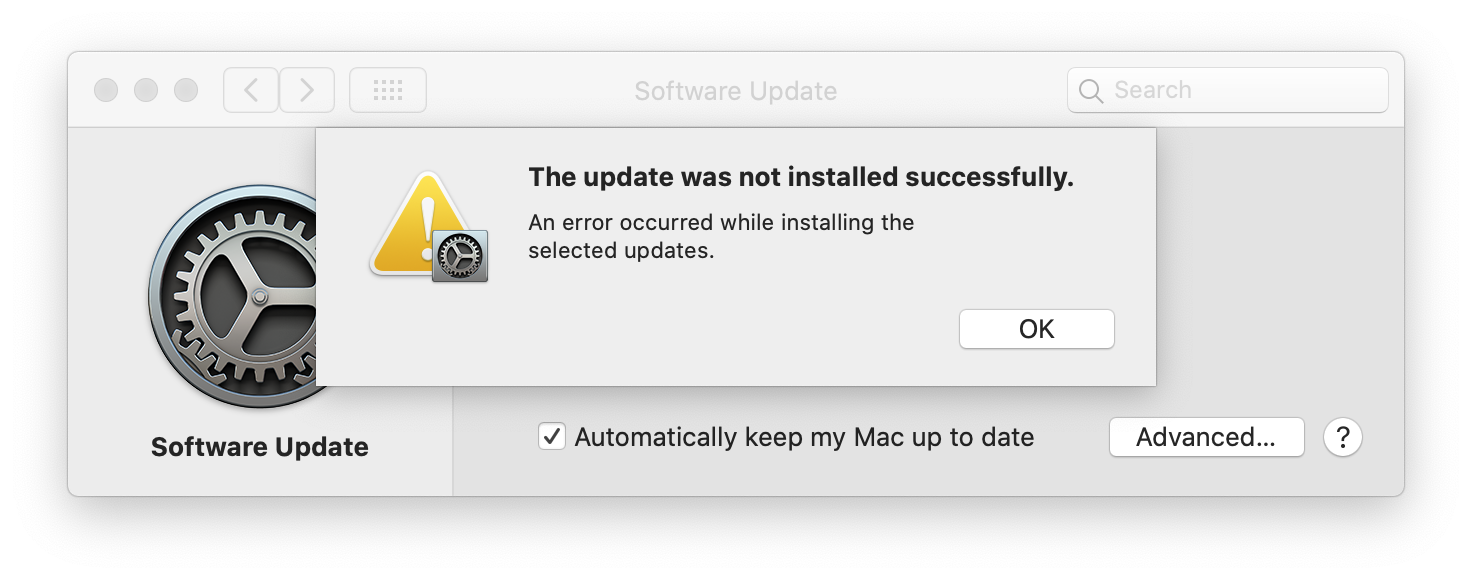Click the "update was not installed successfully" heading
The width and height of the screenshot is (1472, 580).
(800, 178)
